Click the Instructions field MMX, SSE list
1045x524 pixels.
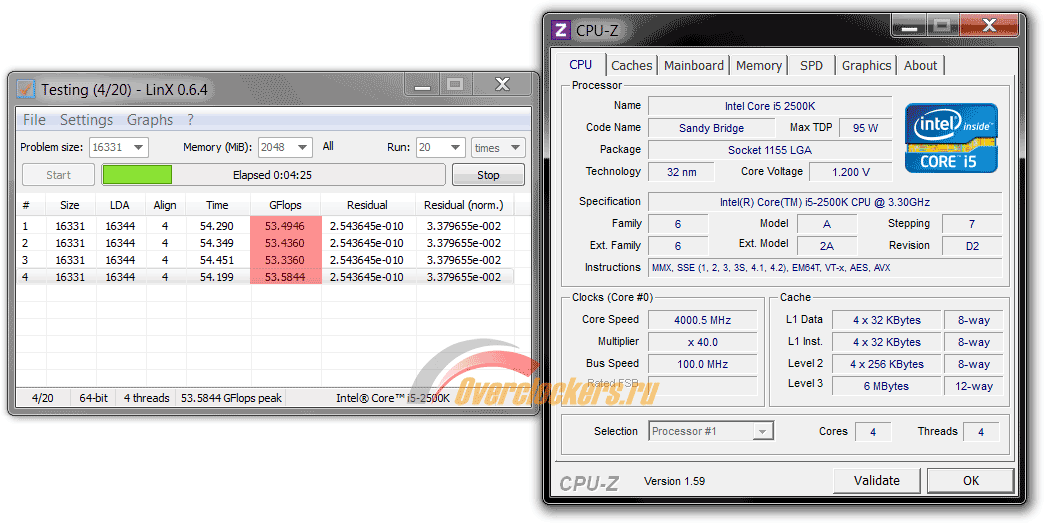point(825,268)
